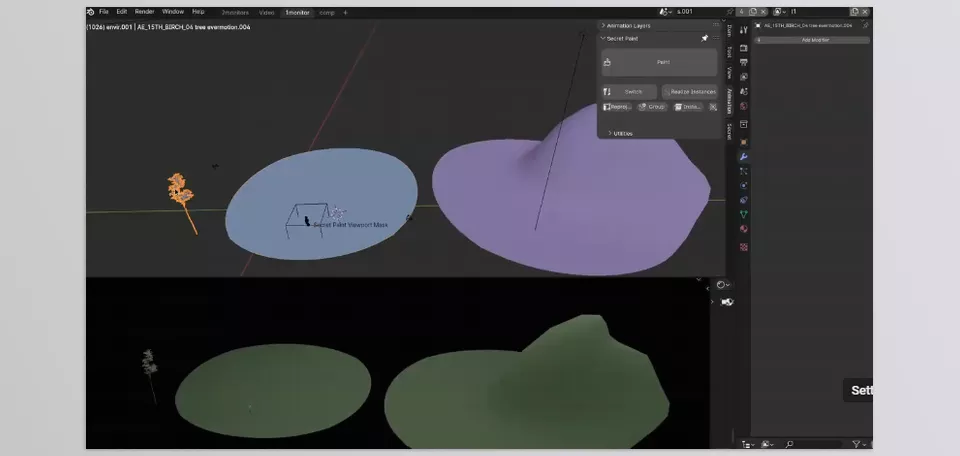Create a new scene copy icon
The width and height of the screenshot is (960, 456).
click(753, 12)
